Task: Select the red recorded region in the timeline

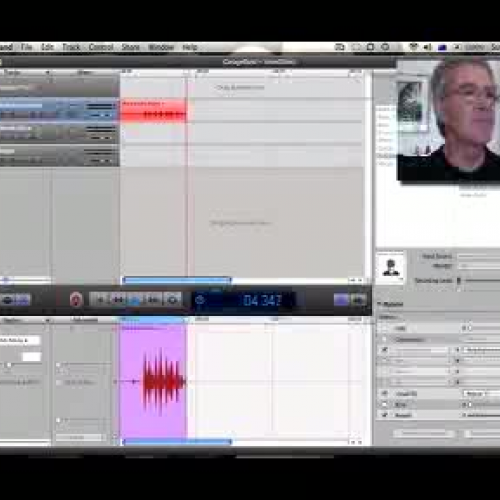Action: click(x=153, y=111)
